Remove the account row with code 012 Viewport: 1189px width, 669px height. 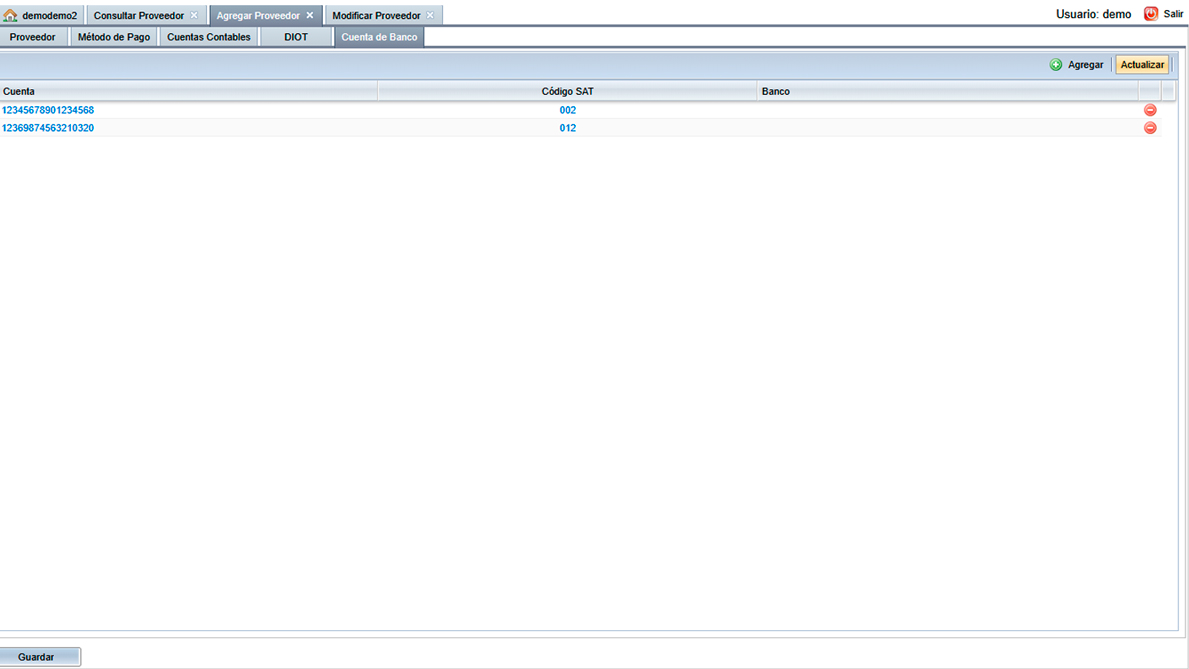pos(1150,128)
